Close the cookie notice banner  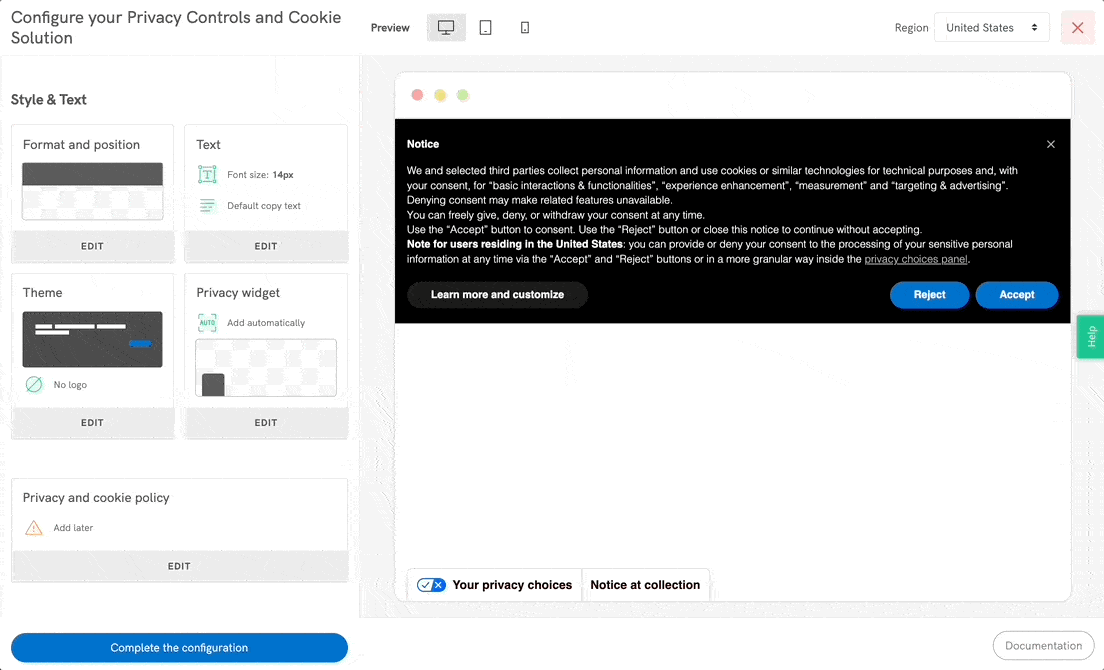(x=1050, y=144)
